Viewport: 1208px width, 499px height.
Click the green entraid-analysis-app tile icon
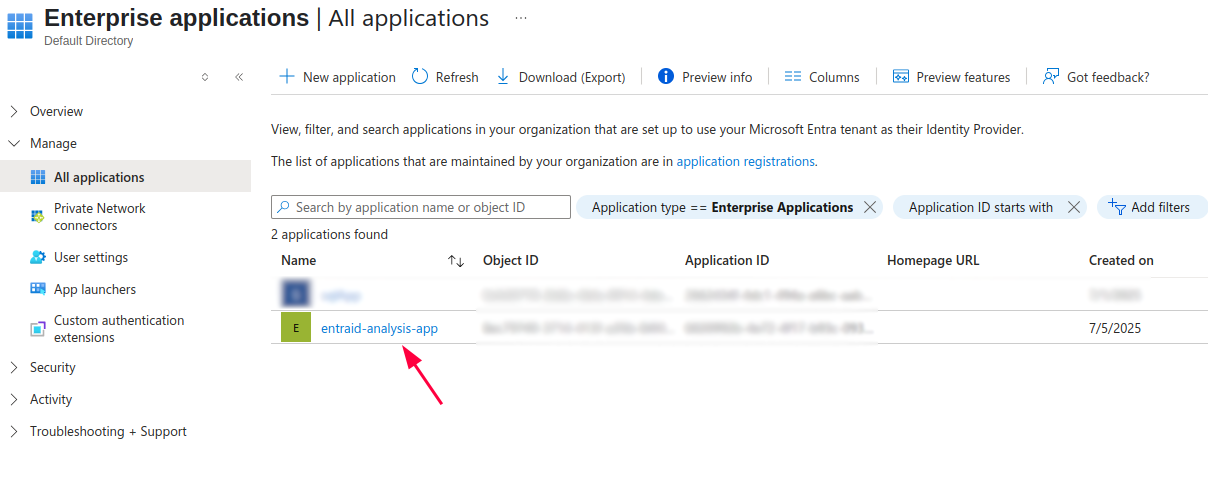[296, 328]
